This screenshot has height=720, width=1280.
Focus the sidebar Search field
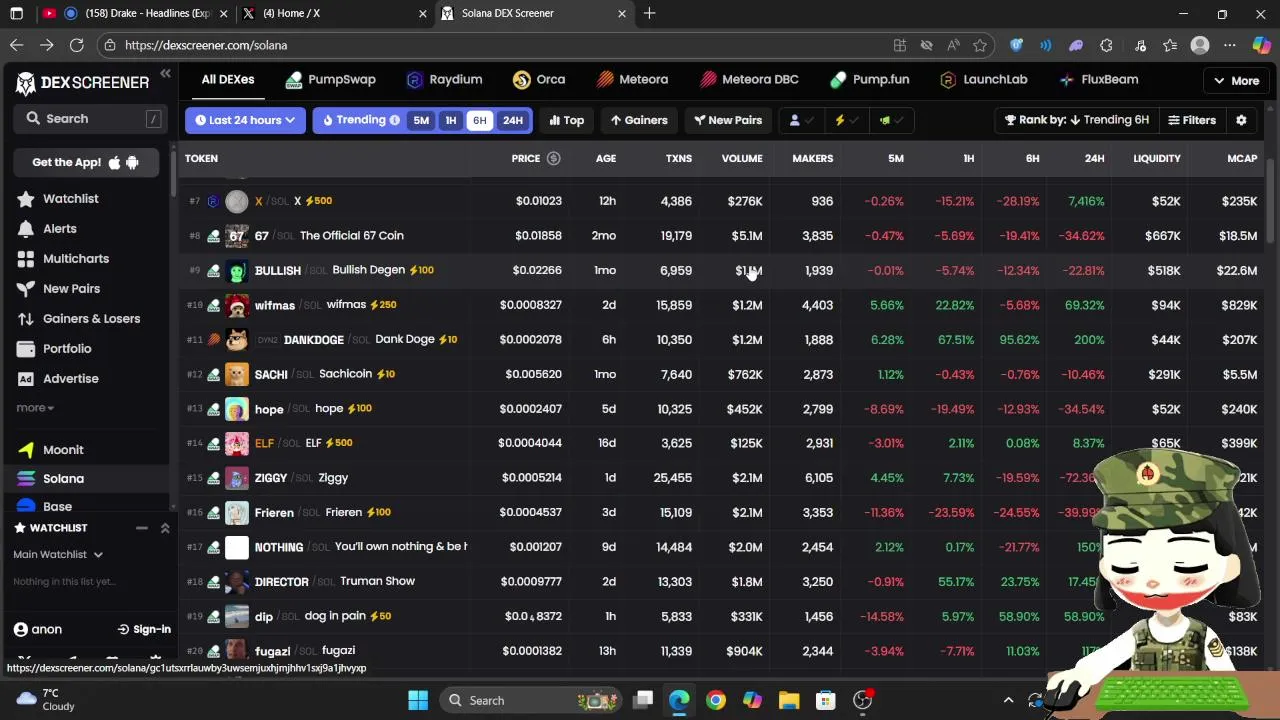(x=90, y=118)
